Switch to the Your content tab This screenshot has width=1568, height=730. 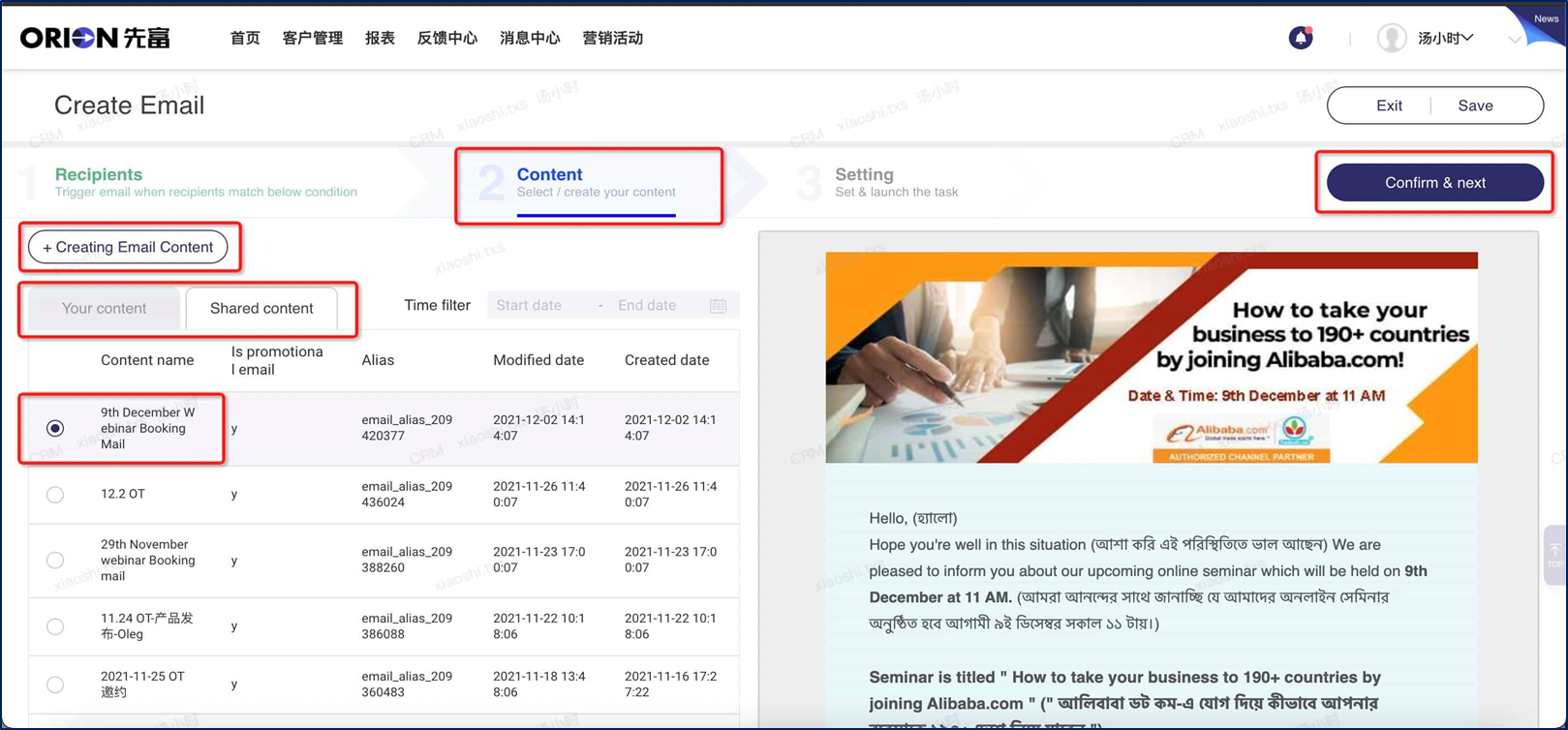pyautogui.click(x=104, y=308)
